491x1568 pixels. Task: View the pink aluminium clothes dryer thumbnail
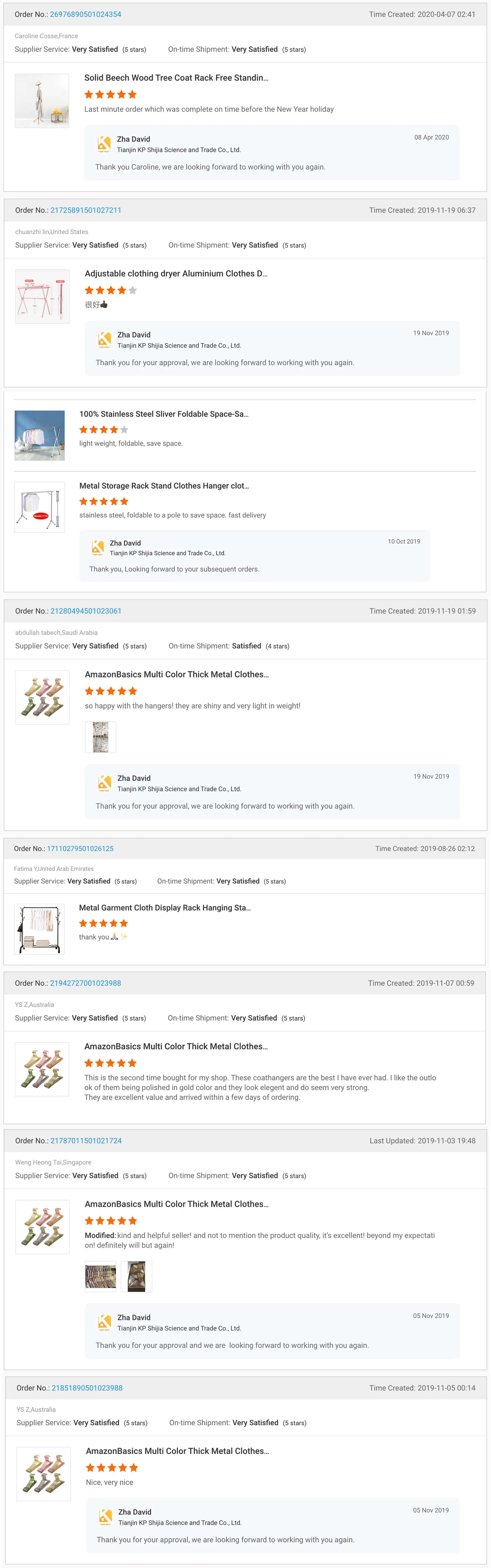tap(42, 297)
